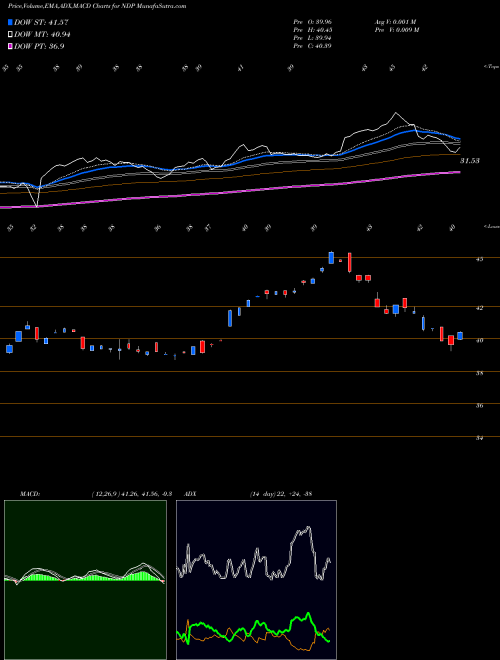Click the magenta DOW PT legend swatch
500x660 pixels.
pyautogui.click(x=10, y=46)
